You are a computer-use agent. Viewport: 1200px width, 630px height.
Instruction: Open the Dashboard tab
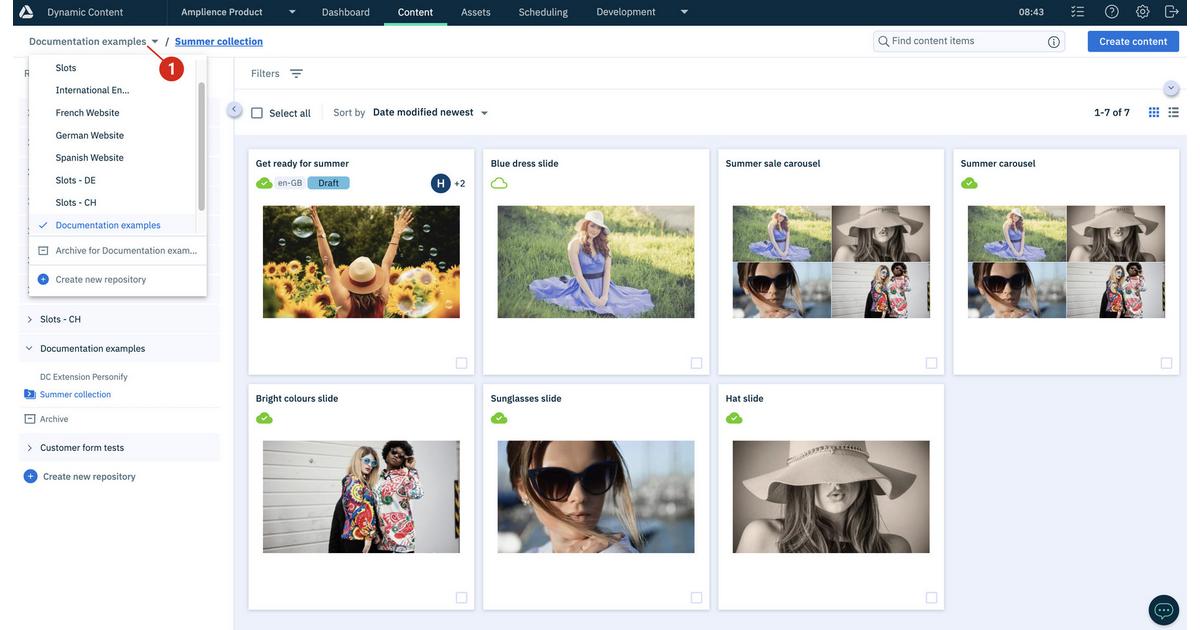(x=346, y=12)
